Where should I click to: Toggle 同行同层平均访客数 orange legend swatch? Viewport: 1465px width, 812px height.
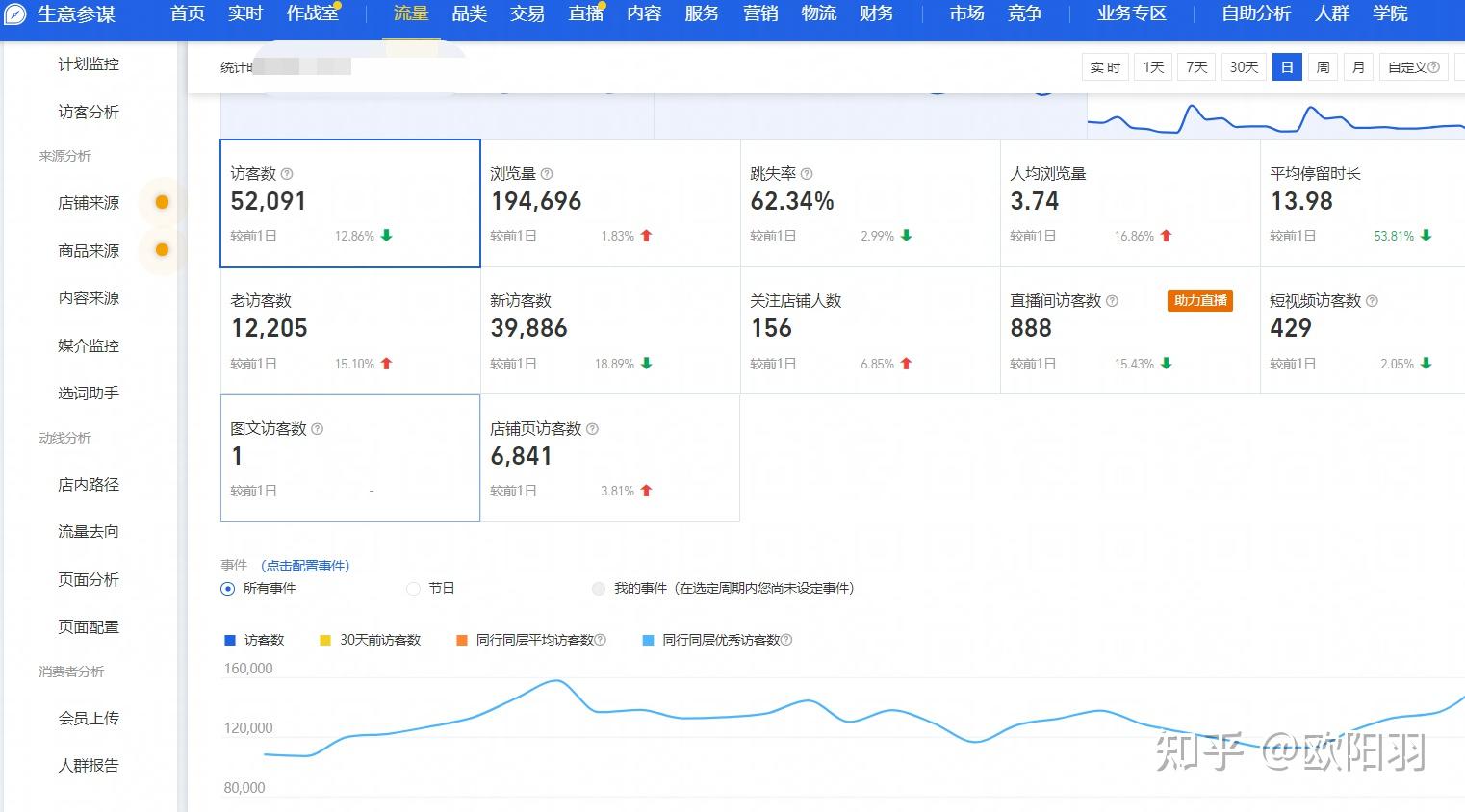click(462, 640)
